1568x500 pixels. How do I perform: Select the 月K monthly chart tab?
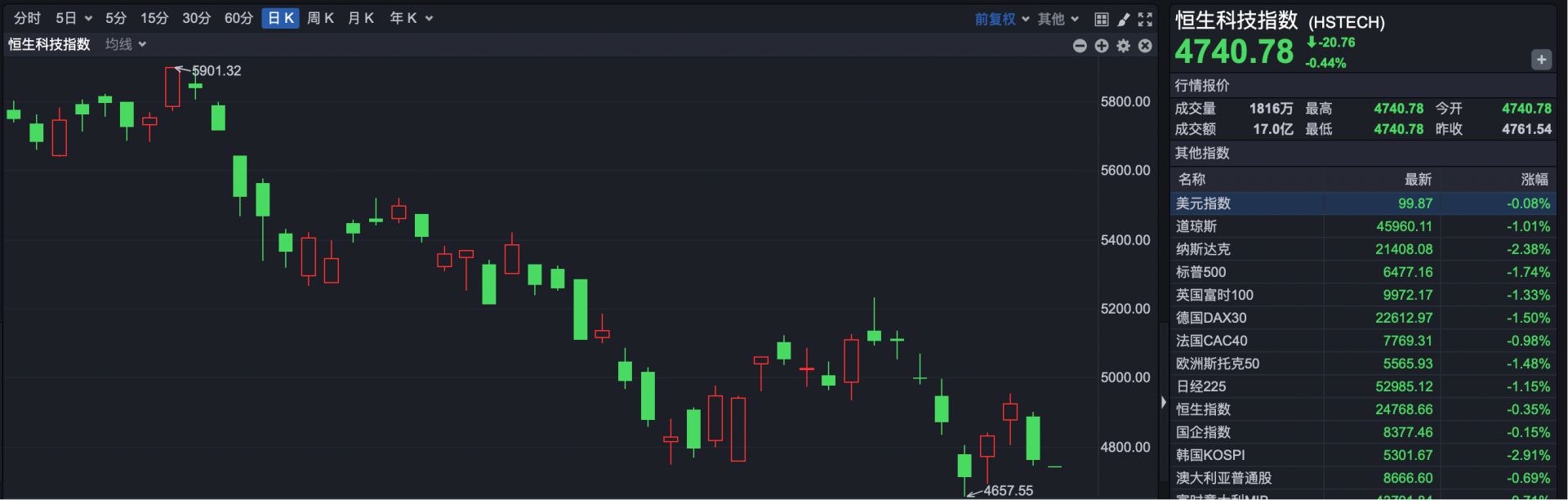coord(360,18)
